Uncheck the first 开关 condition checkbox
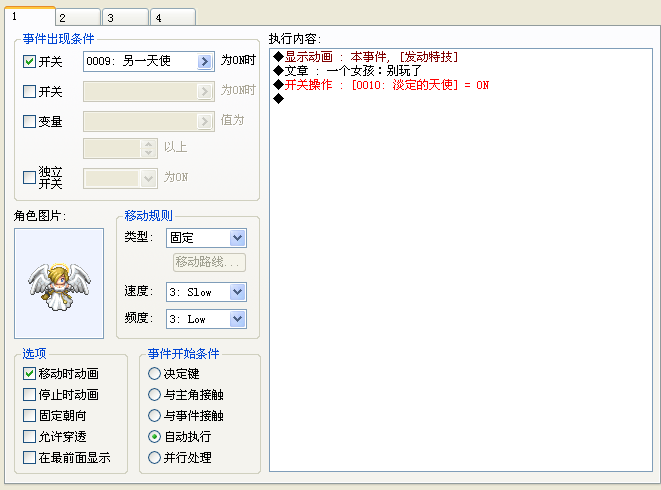 [29, 62]
